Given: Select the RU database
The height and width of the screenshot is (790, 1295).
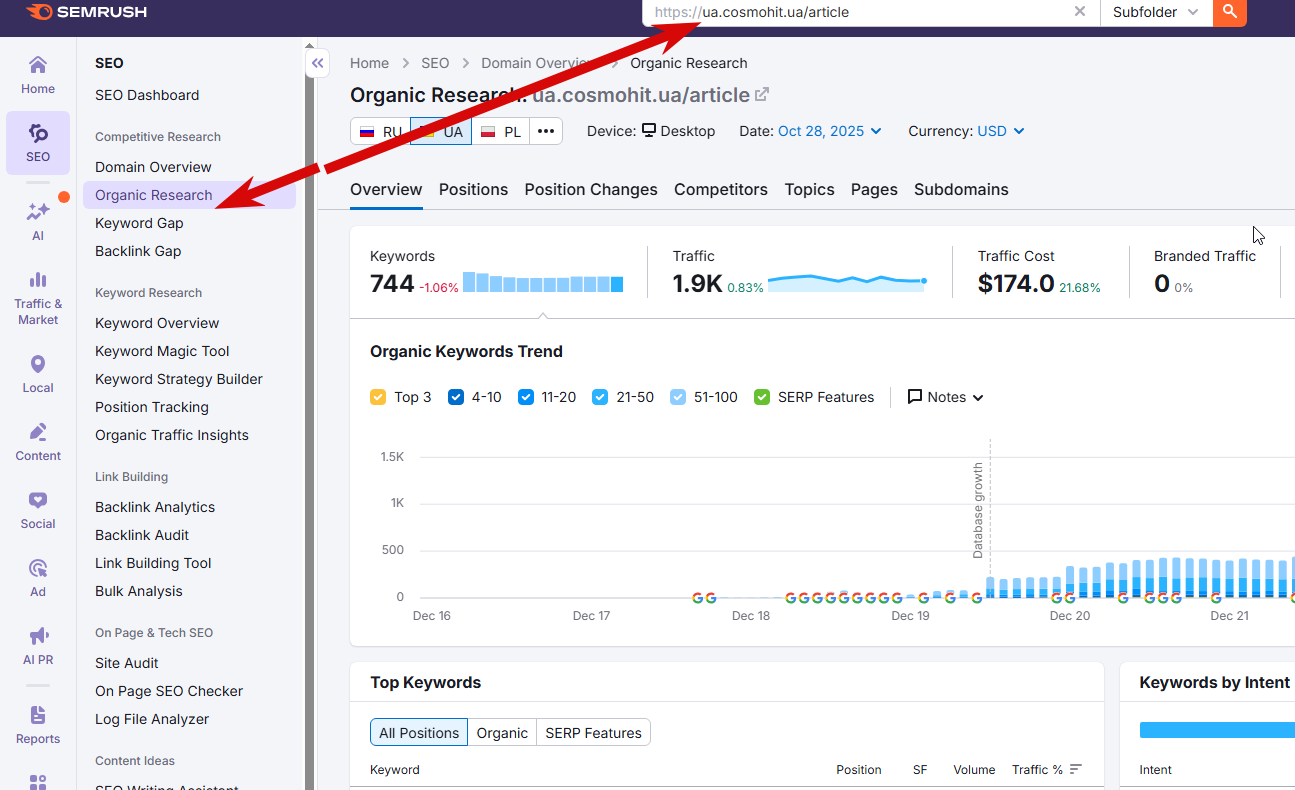Looking at the screenshot, I should tap(380, 132).
